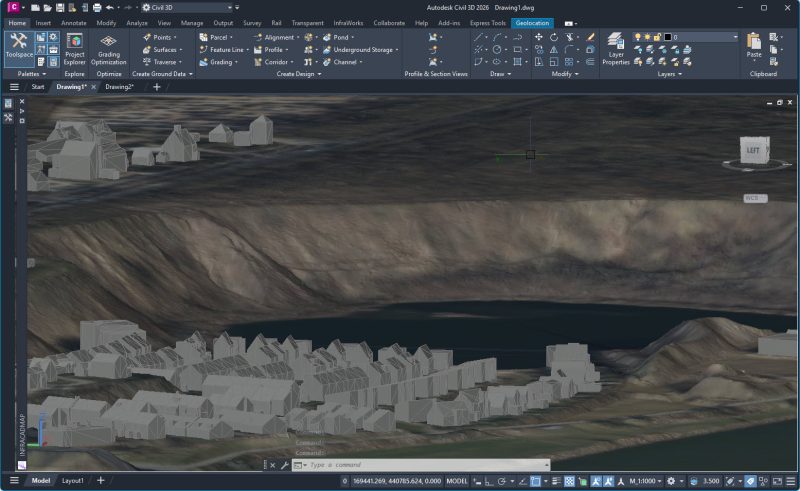Add a new drawing tab with plus button
The image size is (800, 491).
pyautogui.click(x=156, y=87)
